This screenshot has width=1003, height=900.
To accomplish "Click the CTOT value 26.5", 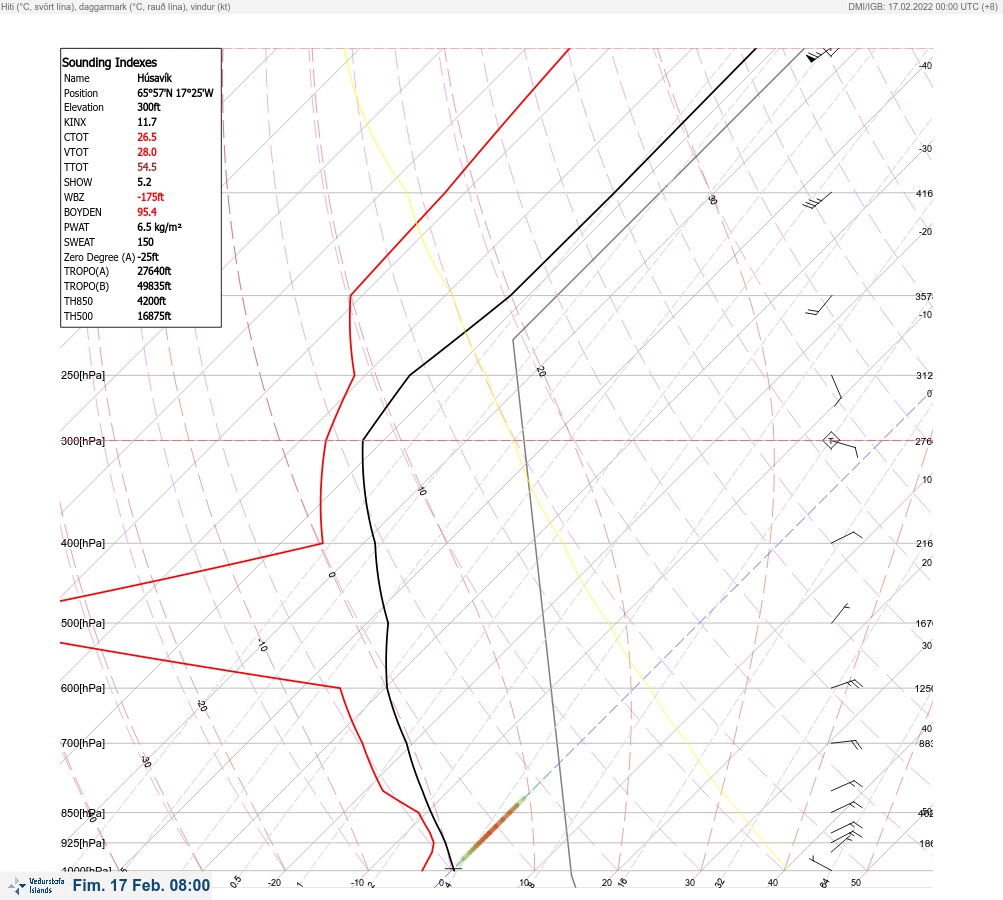I will coord(146,137).
